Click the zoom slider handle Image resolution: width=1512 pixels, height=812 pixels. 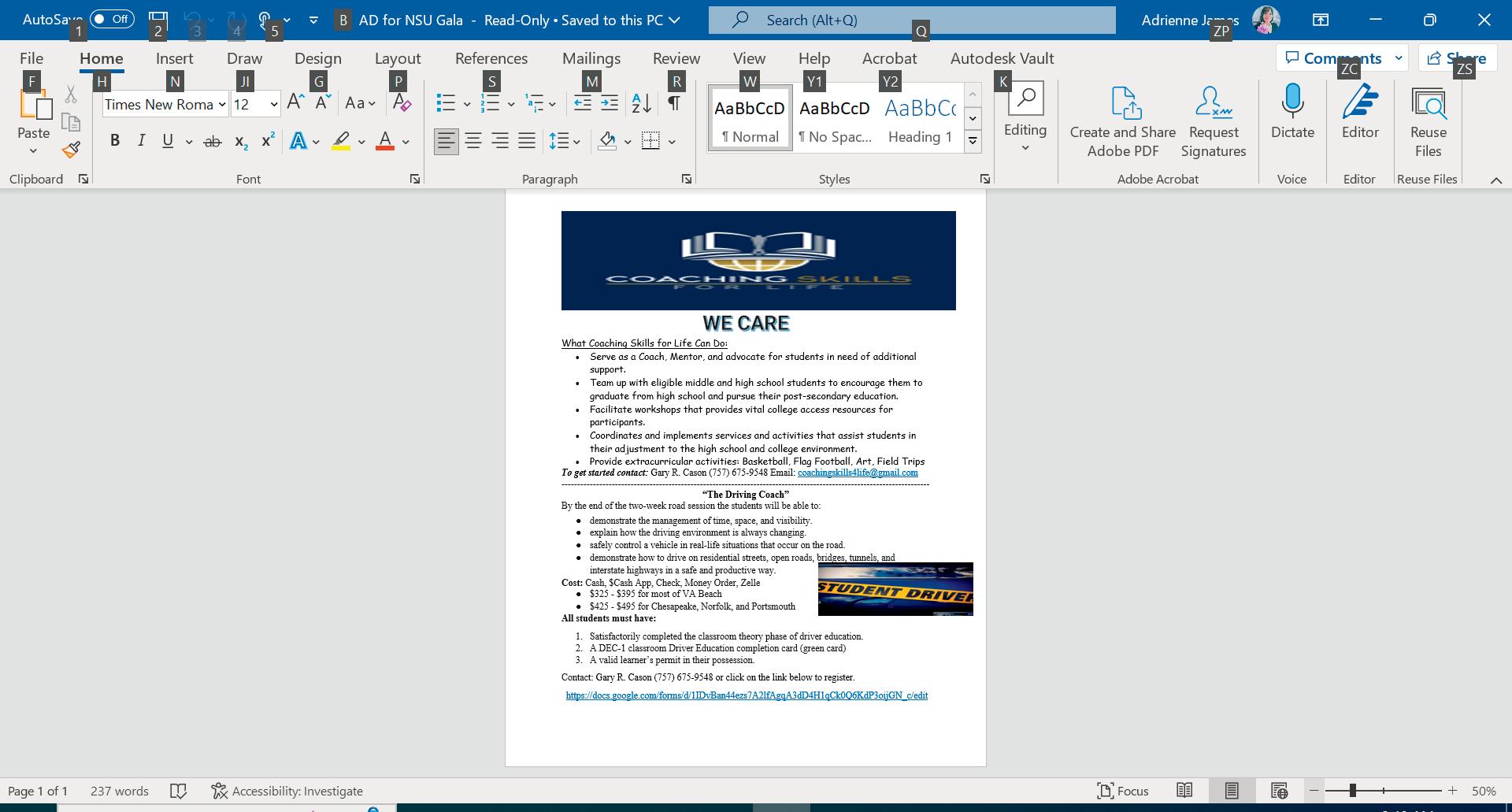1352,790
